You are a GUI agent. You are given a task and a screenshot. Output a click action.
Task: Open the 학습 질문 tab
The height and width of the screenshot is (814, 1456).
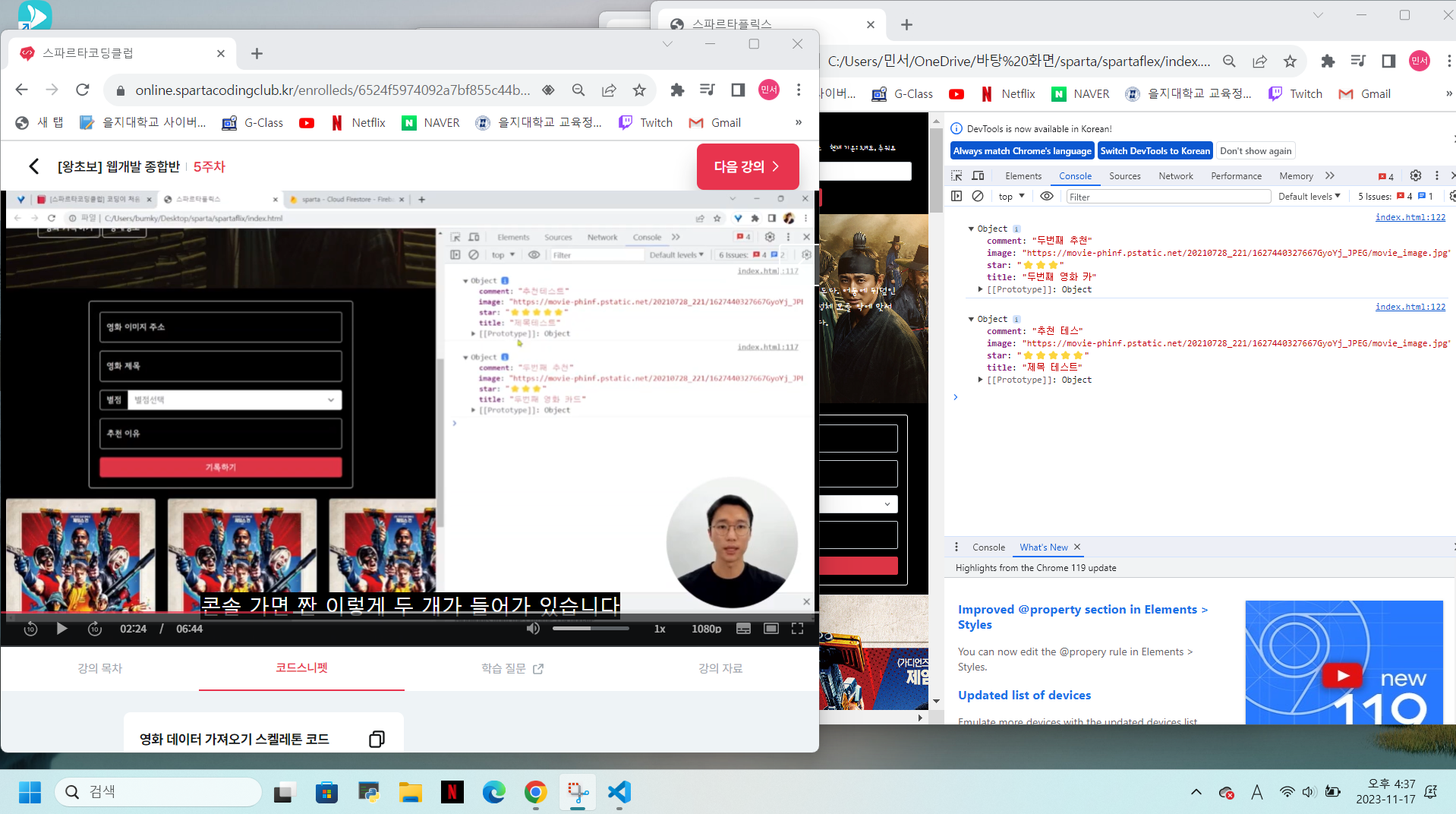click(512, 668)
